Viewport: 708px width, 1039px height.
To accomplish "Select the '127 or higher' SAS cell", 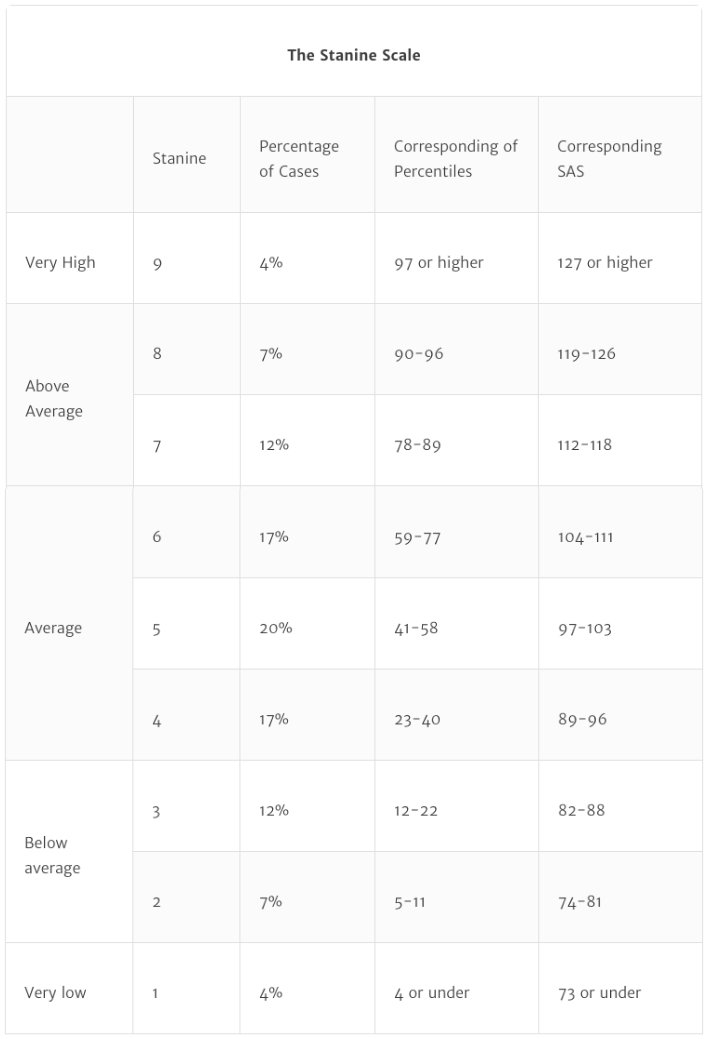I will 605,263.
